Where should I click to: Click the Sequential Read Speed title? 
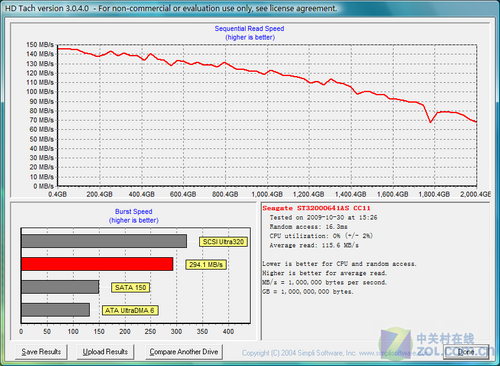[x=249, y=29]
